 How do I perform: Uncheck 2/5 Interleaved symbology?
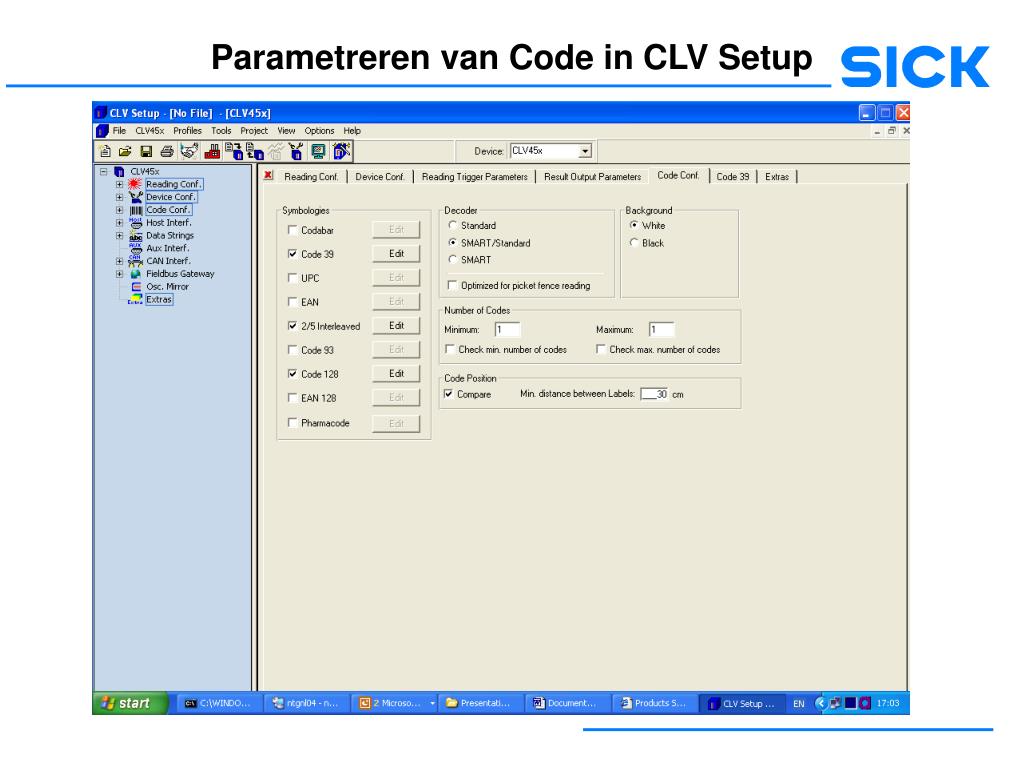(x=293, y=325)
